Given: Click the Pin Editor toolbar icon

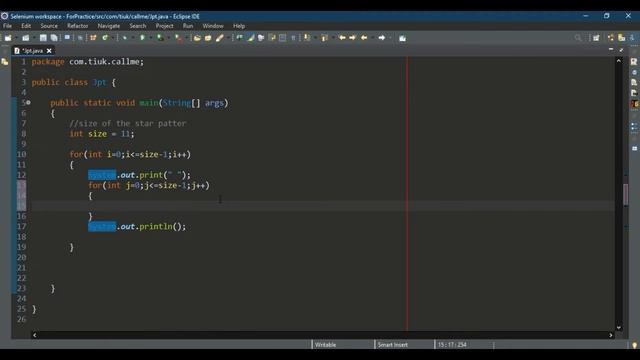Looking at the screenshot, I should [x=402, y=38].
